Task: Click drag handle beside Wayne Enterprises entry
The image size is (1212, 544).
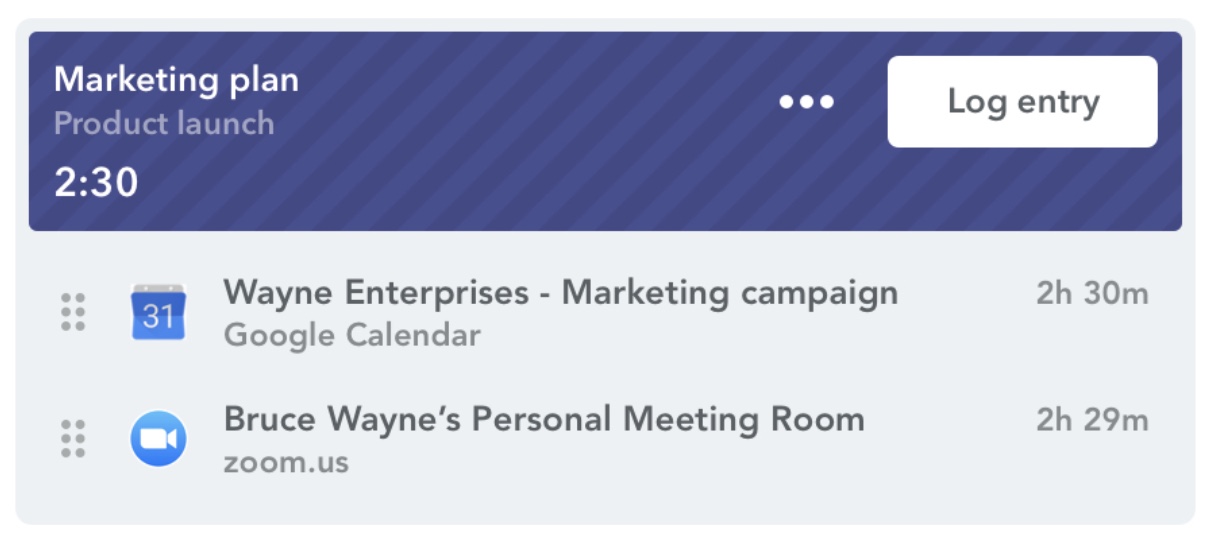Action: 73,312
